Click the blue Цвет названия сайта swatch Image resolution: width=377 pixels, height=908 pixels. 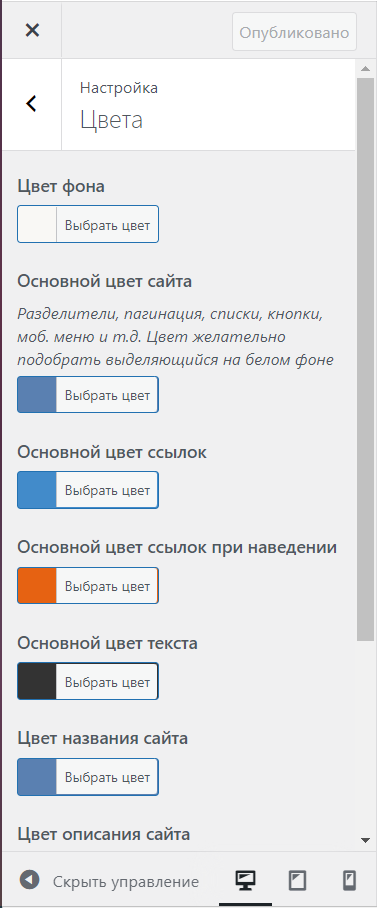(37, 777)
